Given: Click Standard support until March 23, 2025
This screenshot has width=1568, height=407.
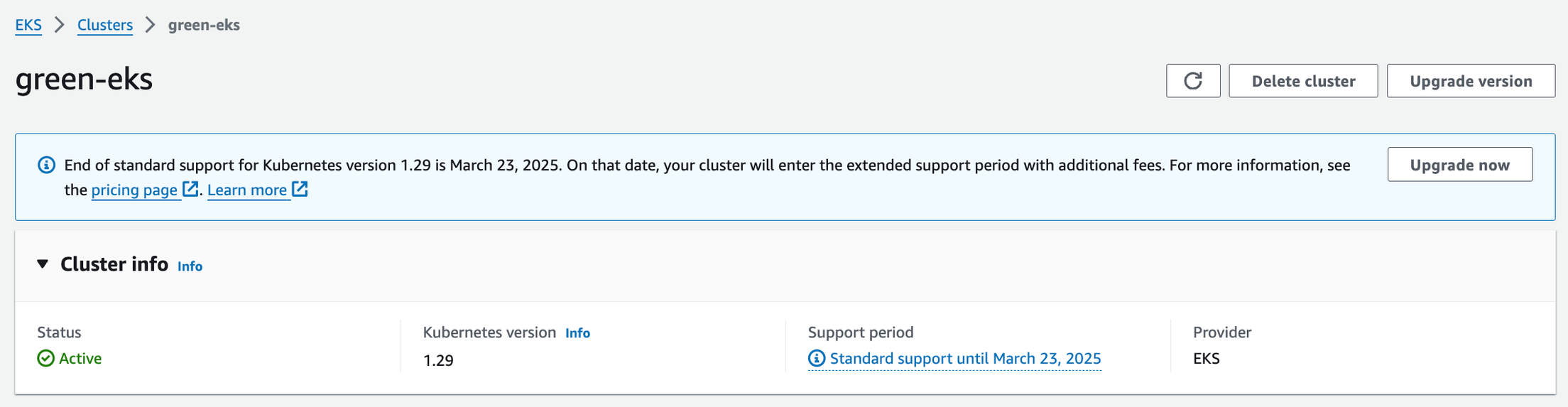Looking at the screenshot, I should [x=965, y=359].
